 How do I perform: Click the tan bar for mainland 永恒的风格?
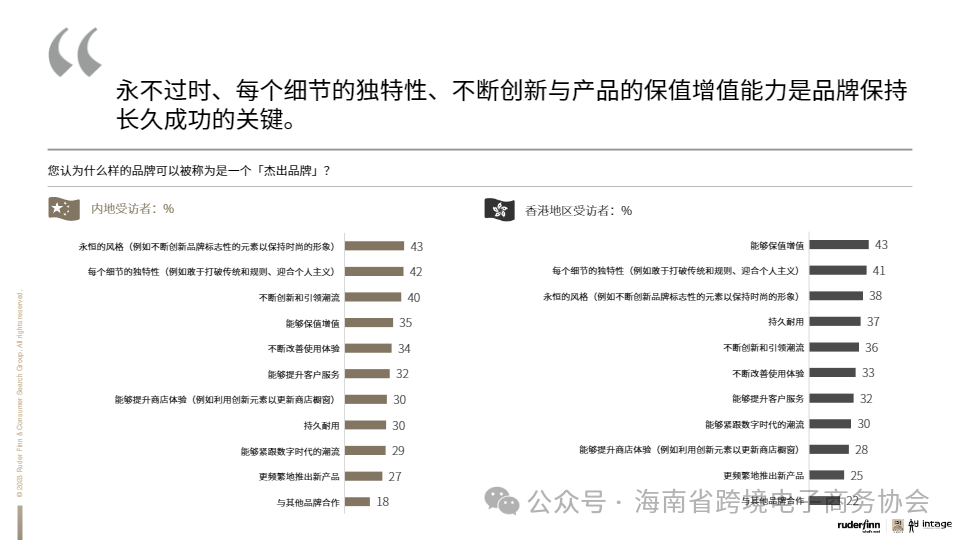point(375,246)
